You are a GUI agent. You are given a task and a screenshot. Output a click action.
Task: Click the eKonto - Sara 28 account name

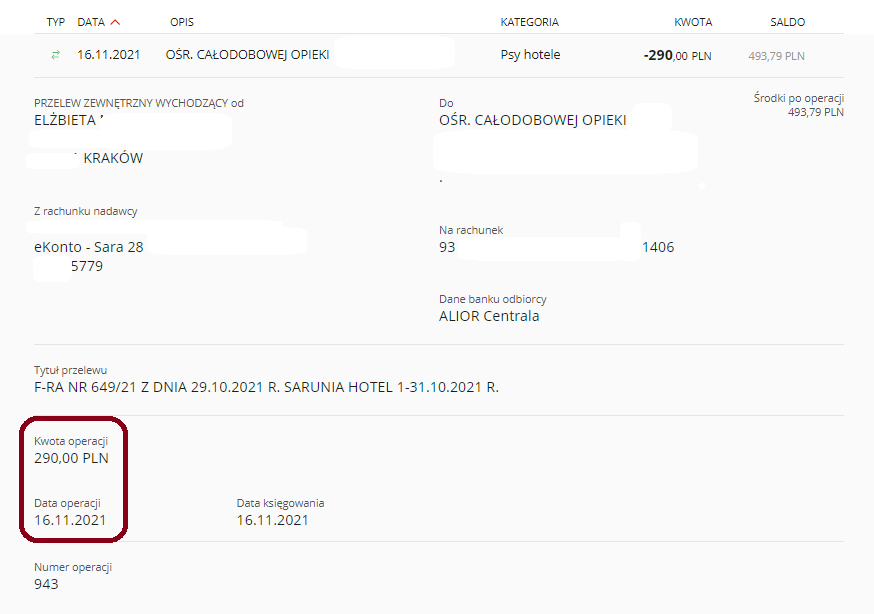coord(89,247)
